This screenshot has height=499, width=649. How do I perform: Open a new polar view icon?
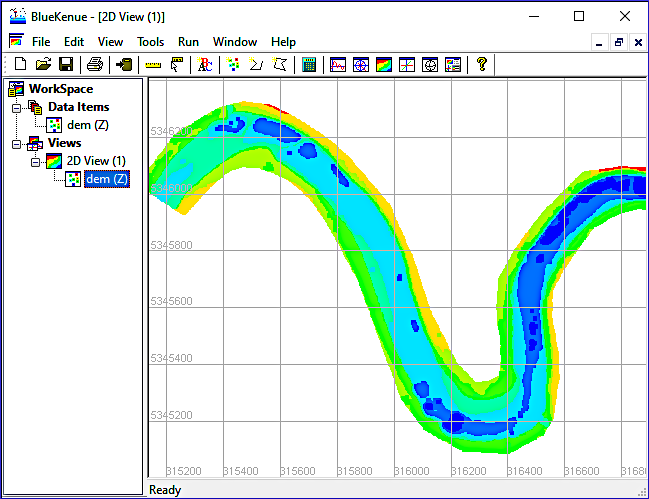coord(361,65)
